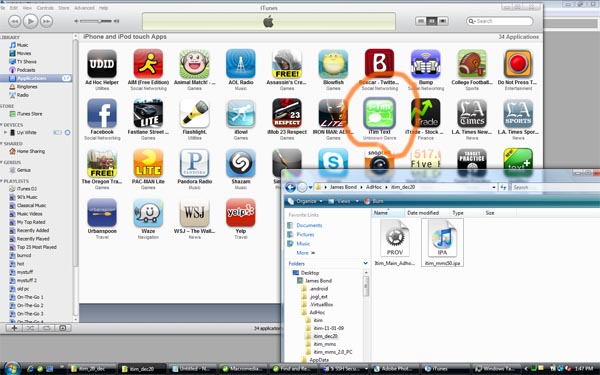Select the Blowfish app icon

[333, 64]
